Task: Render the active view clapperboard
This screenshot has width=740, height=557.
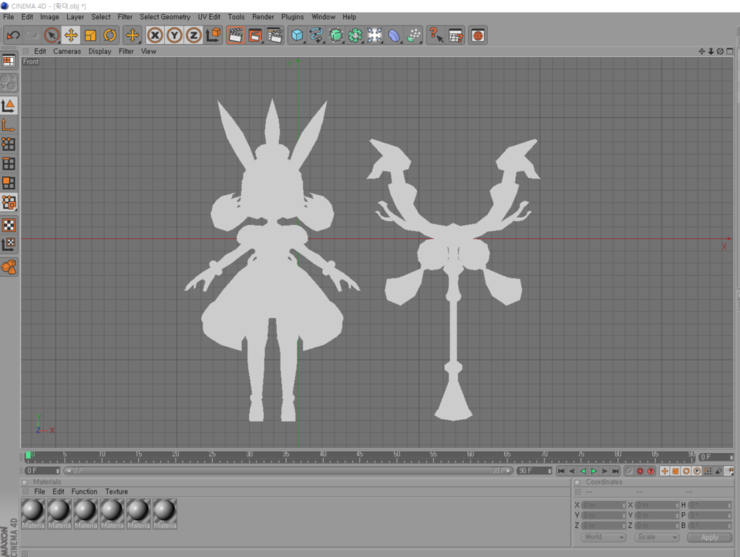Action: click(235, 35)
